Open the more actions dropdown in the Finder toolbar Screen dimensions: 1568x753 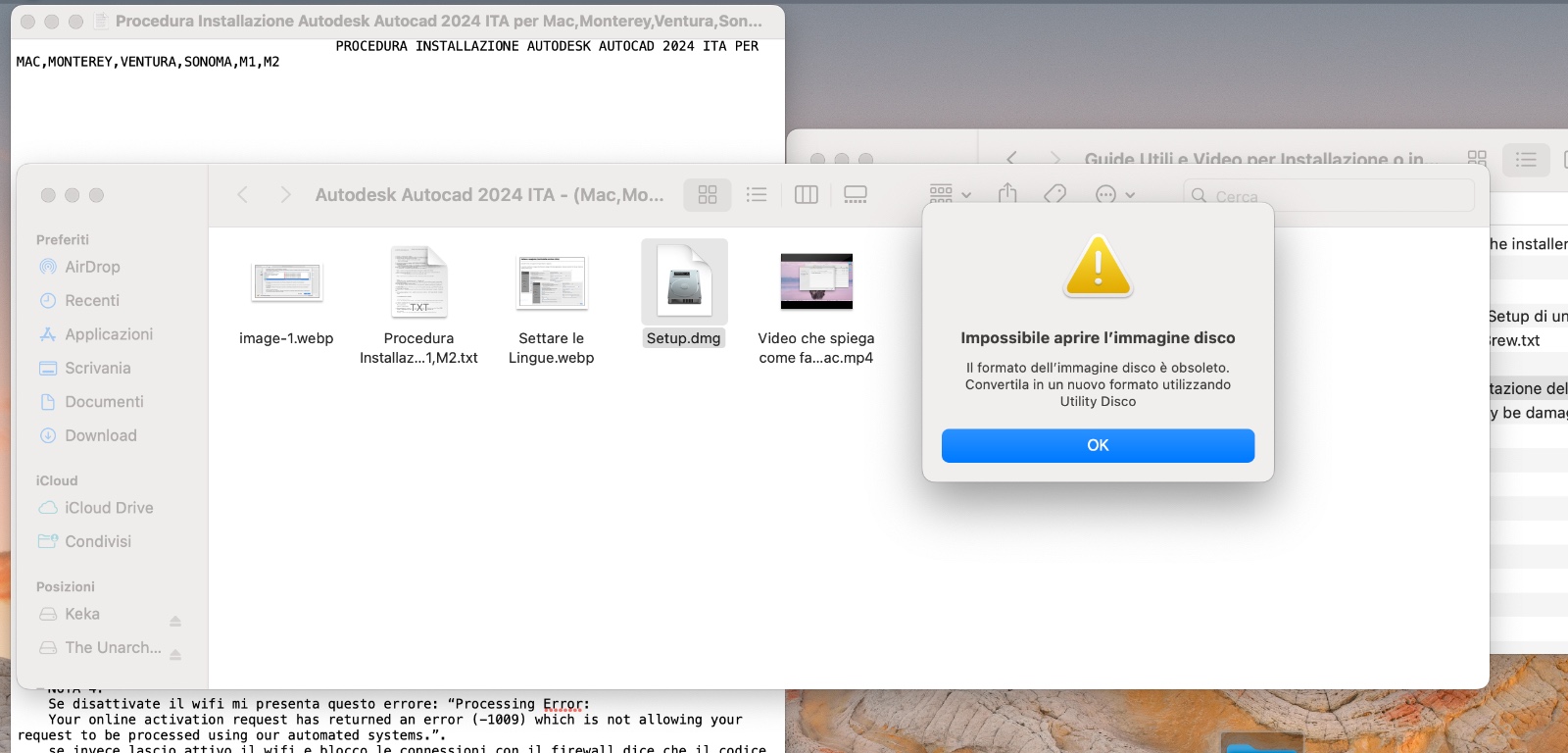(x=1115, y=194)
